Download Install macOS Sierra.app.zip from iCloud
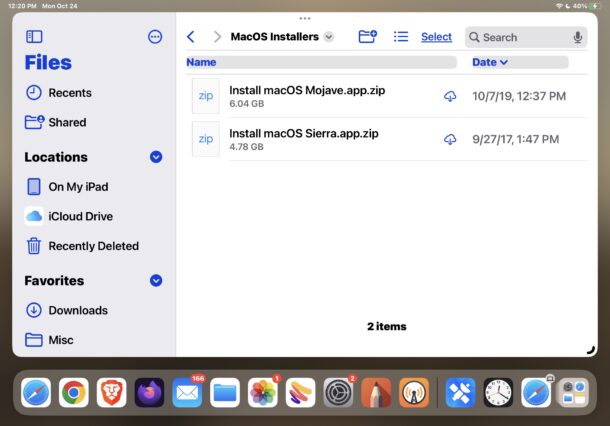 tap(450, 139)
